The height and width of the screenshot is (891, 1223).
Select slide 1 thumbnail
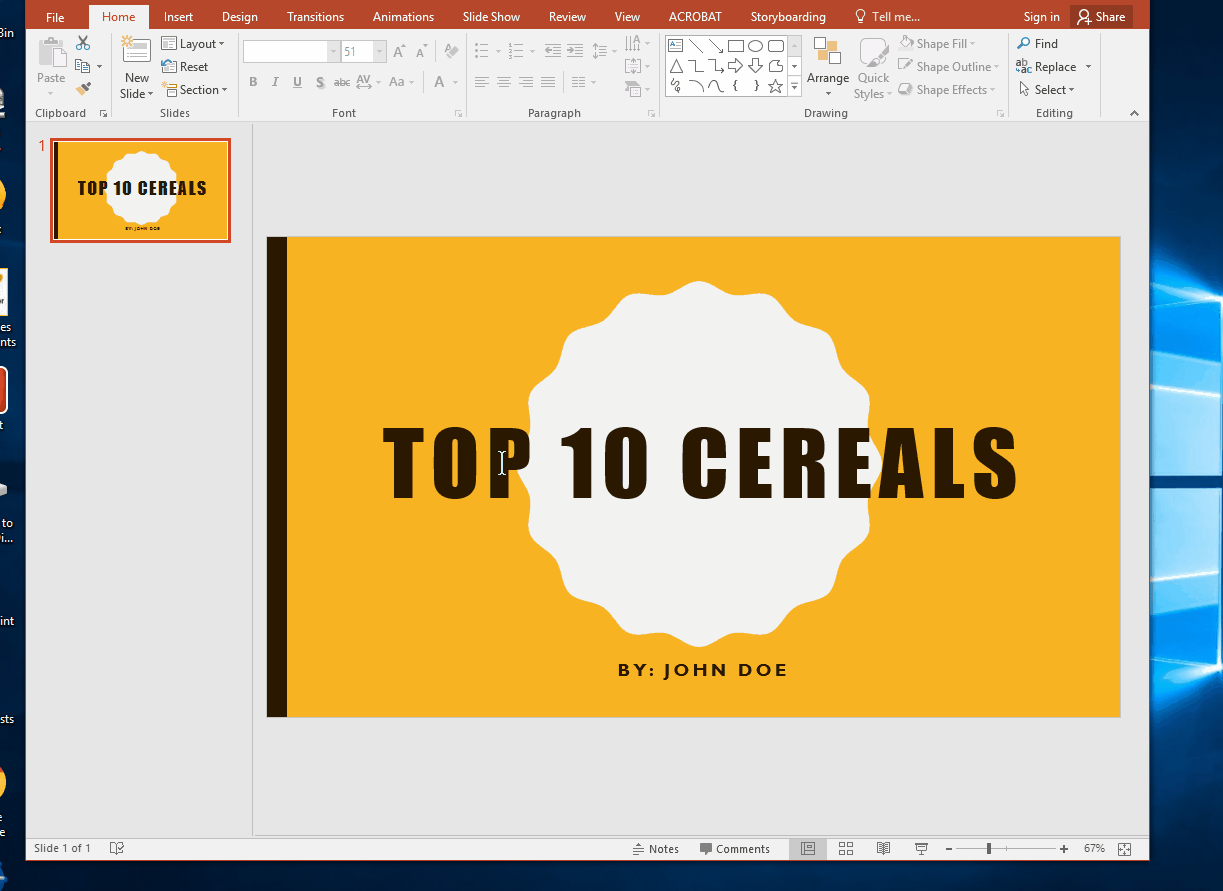pyautogui.click(x=141, y=190)
